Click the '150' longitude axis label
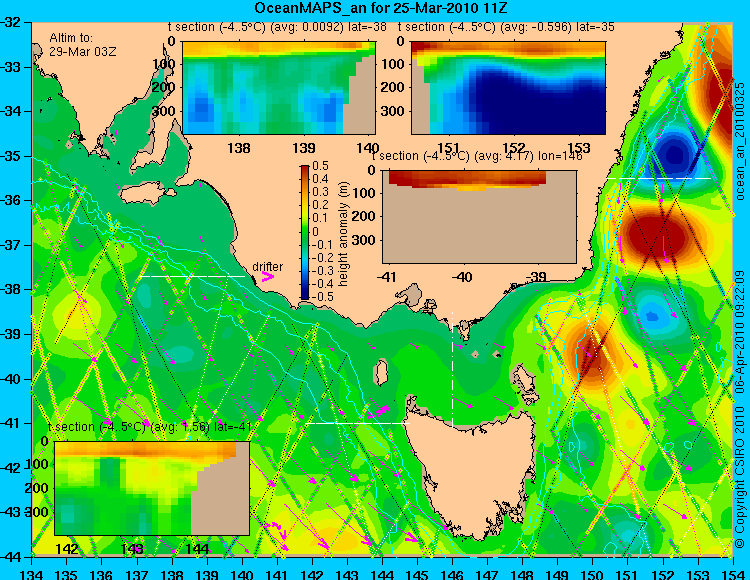This screenshot has height=580, width=750. point(593,574)
